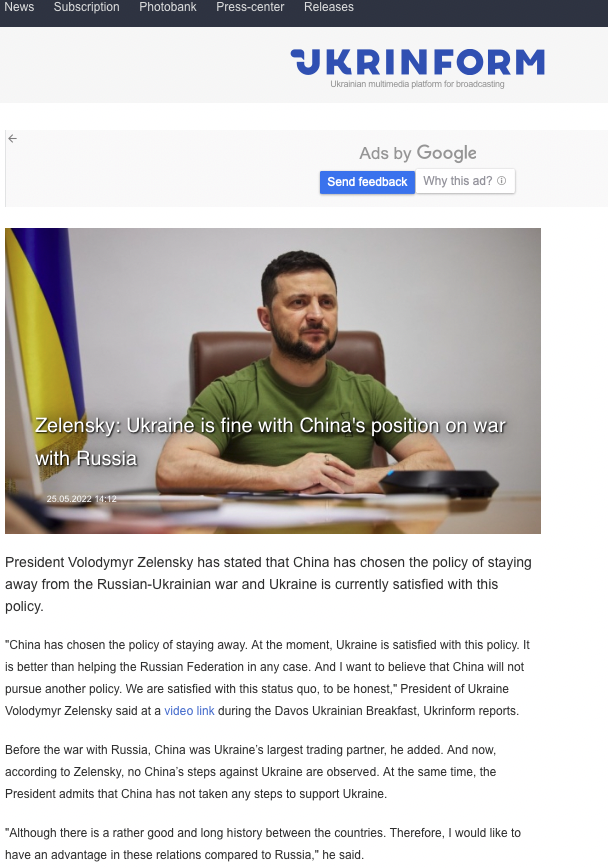The height and width of the screenshot is (868, 608).
Task: Click the ad back arrow icon
Action: 12,138
